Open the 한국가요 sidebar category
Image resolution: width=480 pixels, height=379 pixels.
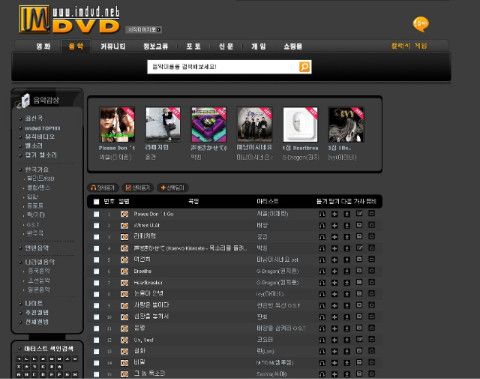coord(37,169)
